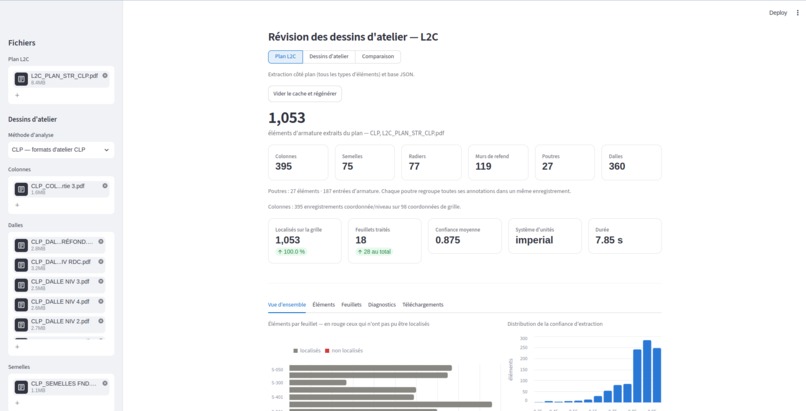Open the Méthode d'analyse CLP dropdown

point(61,150)
